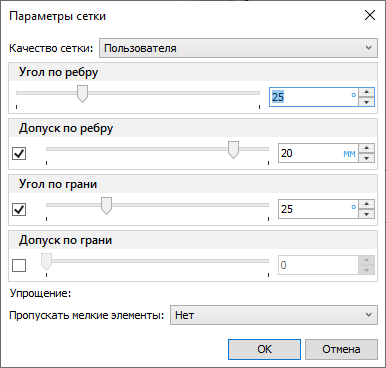Click the Угол по грани value field
Image resolution: width=386 pixels, height=368 pixels.
pyautogui.click(x=318, y=209)
